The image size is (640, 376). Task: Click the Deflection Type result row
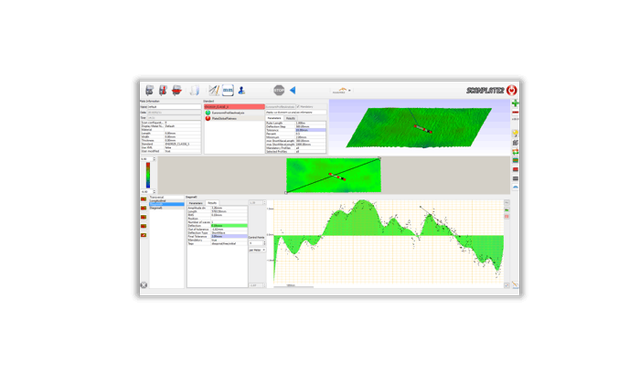pyautogui.click(x=217, y=233)
